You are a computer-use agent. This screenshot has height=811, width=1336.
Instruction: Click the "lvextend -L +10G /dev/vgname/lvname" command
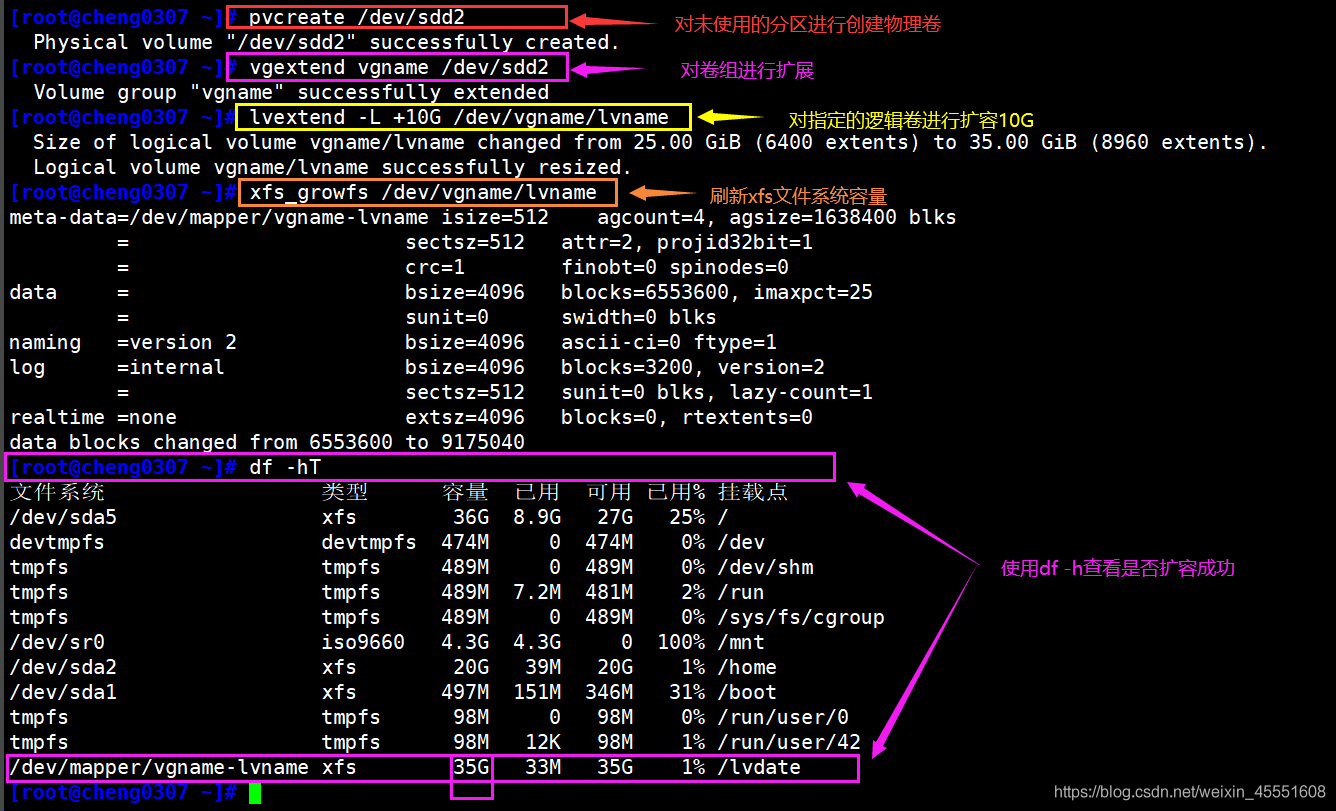coord(459,117)
